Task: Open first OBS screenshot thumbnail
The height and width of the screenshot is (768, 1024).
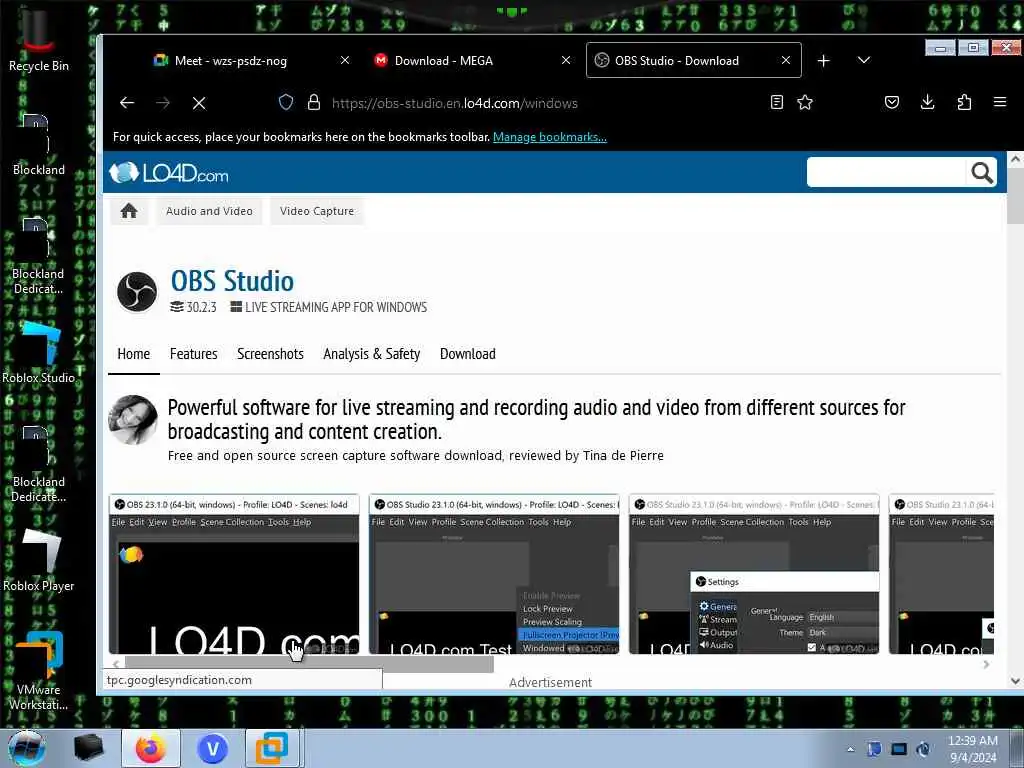Action: pos(234,574)
